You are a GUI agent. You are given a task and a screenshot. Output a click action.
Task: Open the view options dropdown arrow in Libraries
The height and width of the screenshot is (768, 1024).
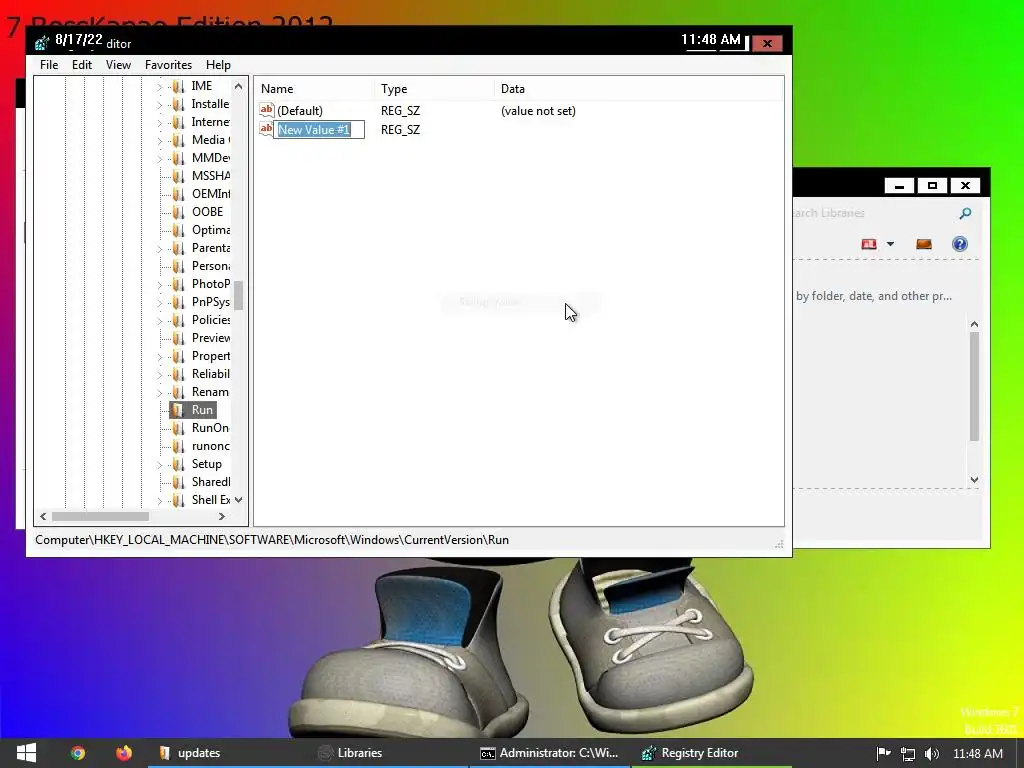[890, 244]
